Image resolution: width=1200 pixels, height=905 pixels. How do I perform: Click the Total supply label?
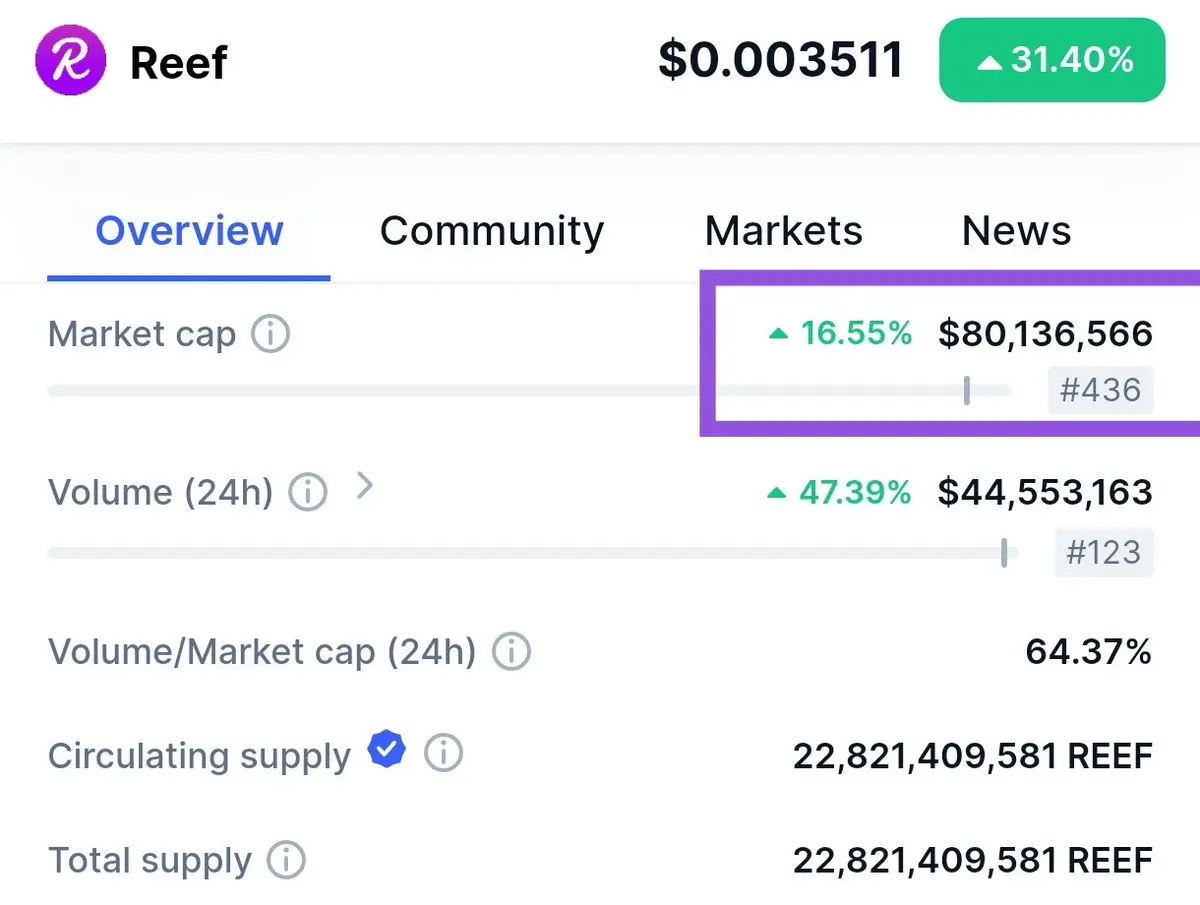[x=150, y=860]
